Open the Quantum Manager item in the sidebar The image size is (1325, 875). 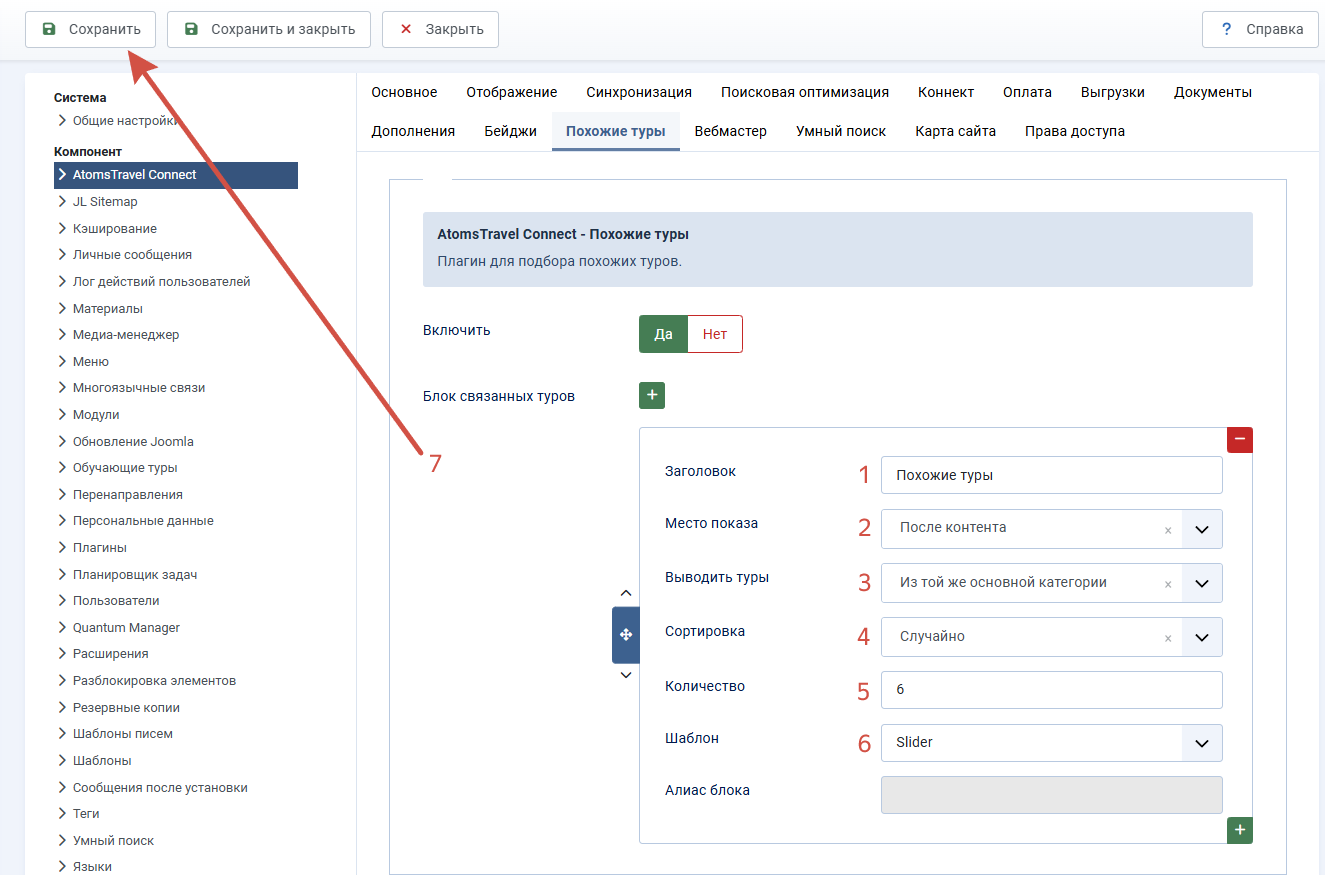point(126,627)
